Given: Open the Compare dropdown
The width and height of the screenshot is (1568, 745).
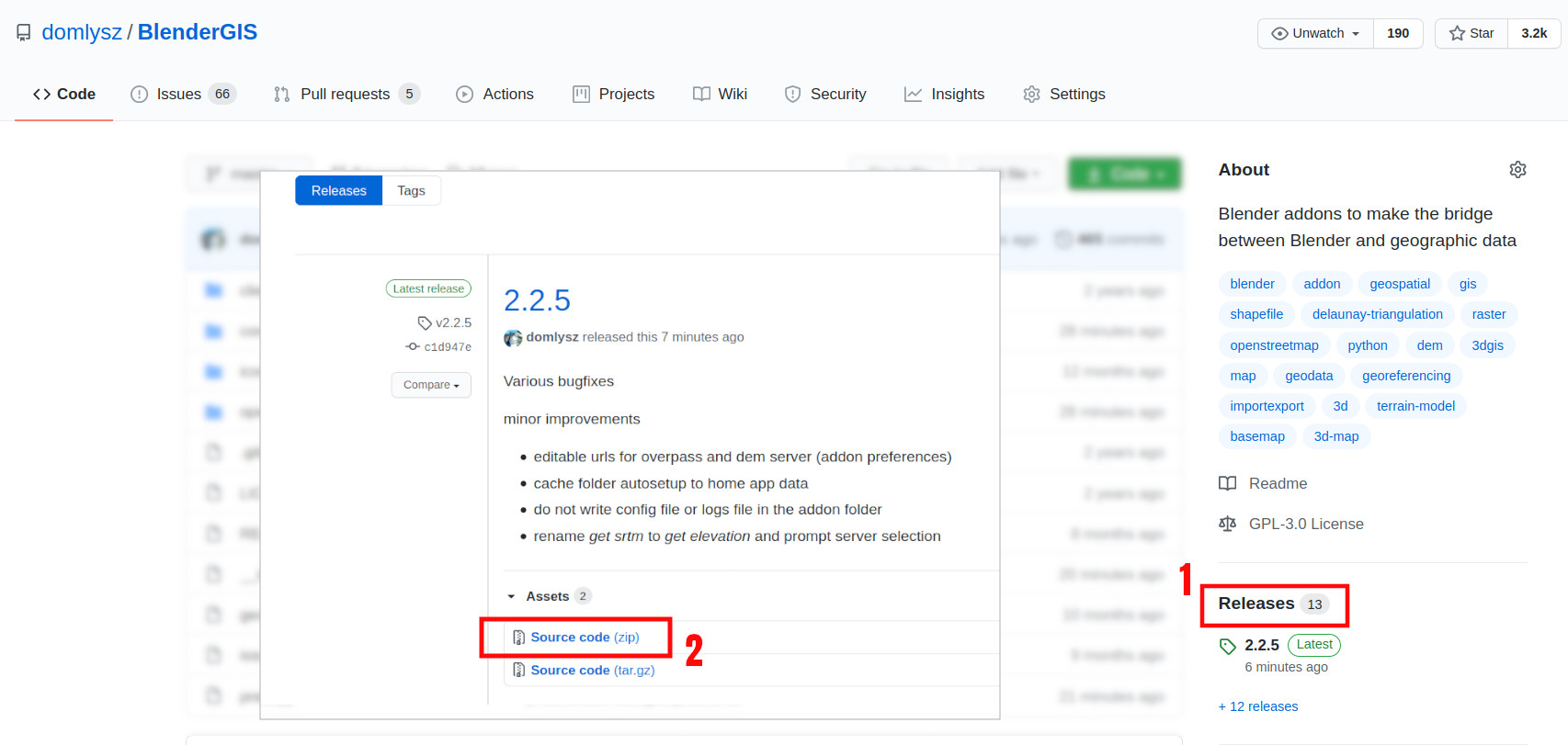Looking at the screenshot, I should 431,385.
